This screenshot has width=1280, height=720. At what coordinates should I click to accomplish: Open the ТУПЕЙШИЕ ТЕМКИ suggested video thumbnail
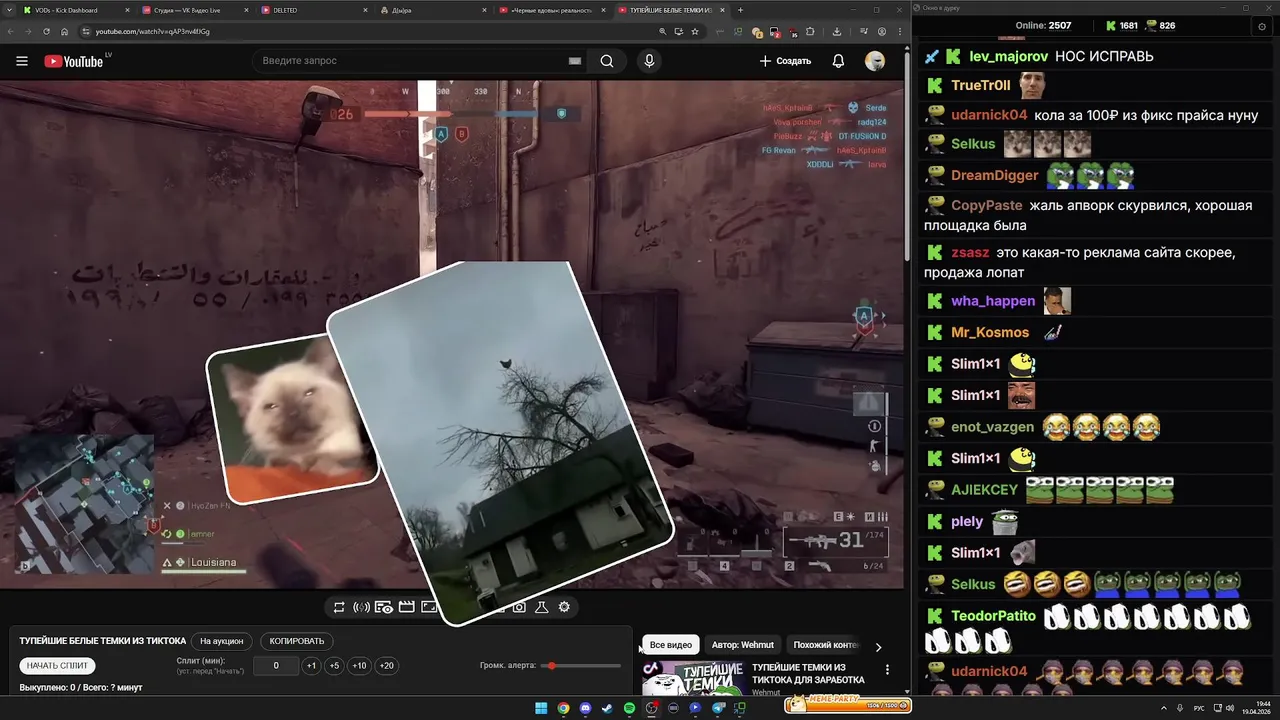tap(692, 678)
